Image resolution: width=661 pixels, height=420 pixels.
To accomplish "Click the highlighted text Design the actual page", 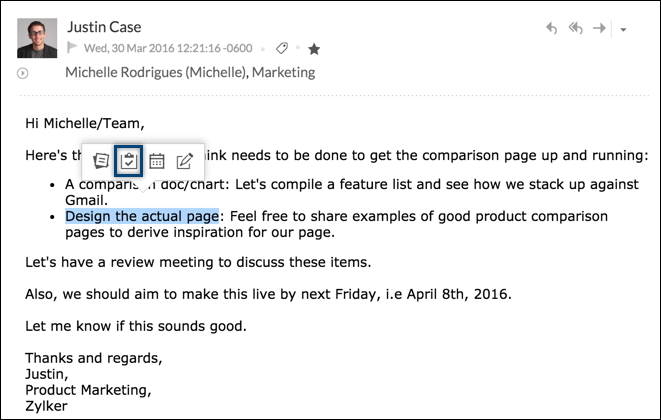I will tap(141, 216).
